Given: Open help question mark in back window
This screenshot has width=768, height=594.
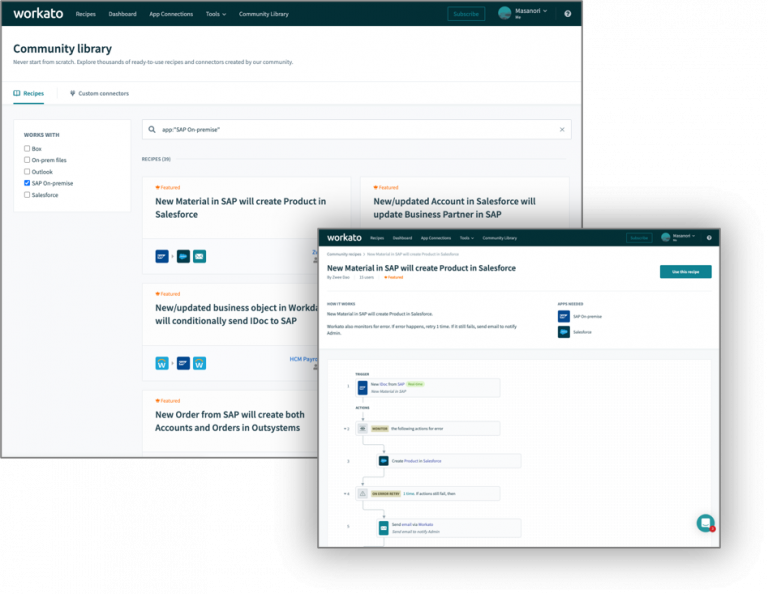Looking at the screenshot, I should tap(567, 14).
